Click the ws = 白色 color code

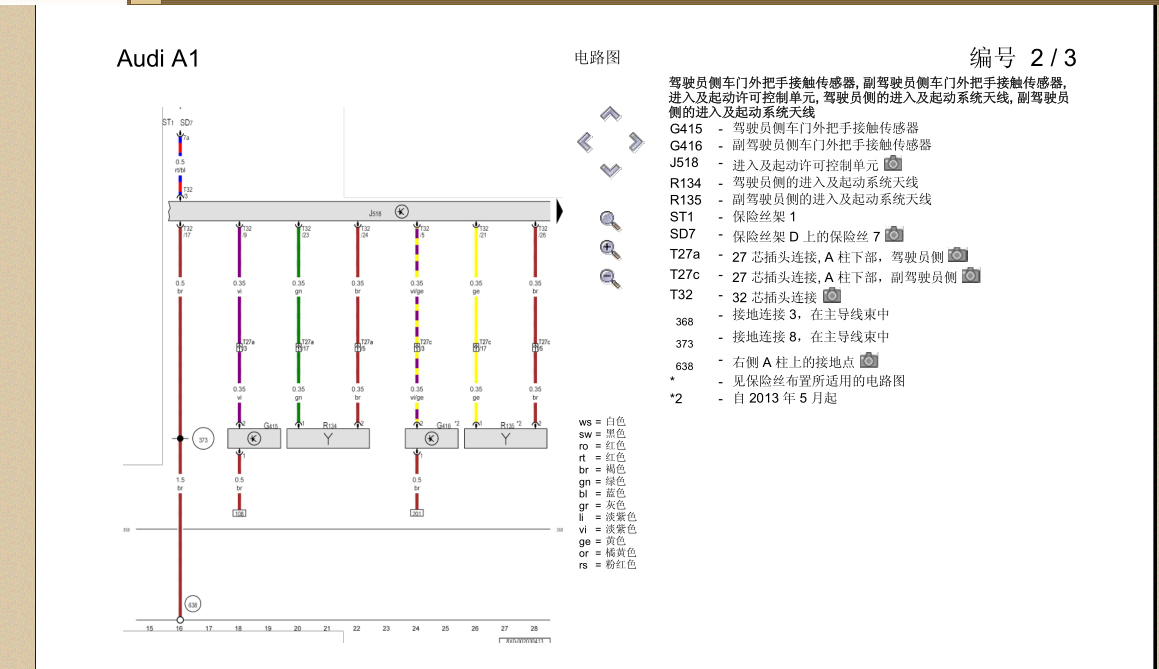coord(602,422)
